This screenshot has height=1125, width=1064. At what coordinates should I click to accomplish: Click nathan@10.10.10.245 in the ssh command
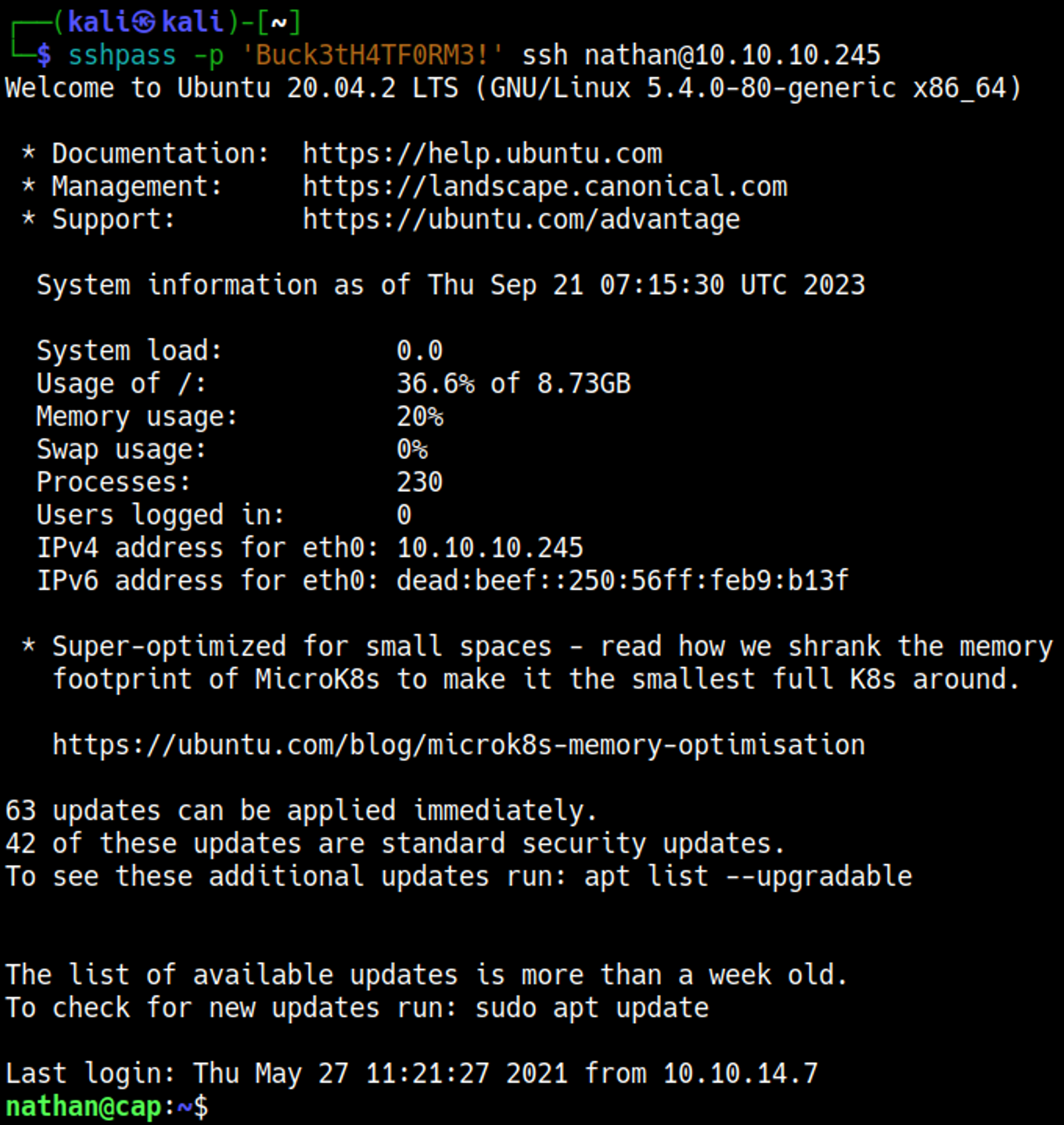(731, 55)
